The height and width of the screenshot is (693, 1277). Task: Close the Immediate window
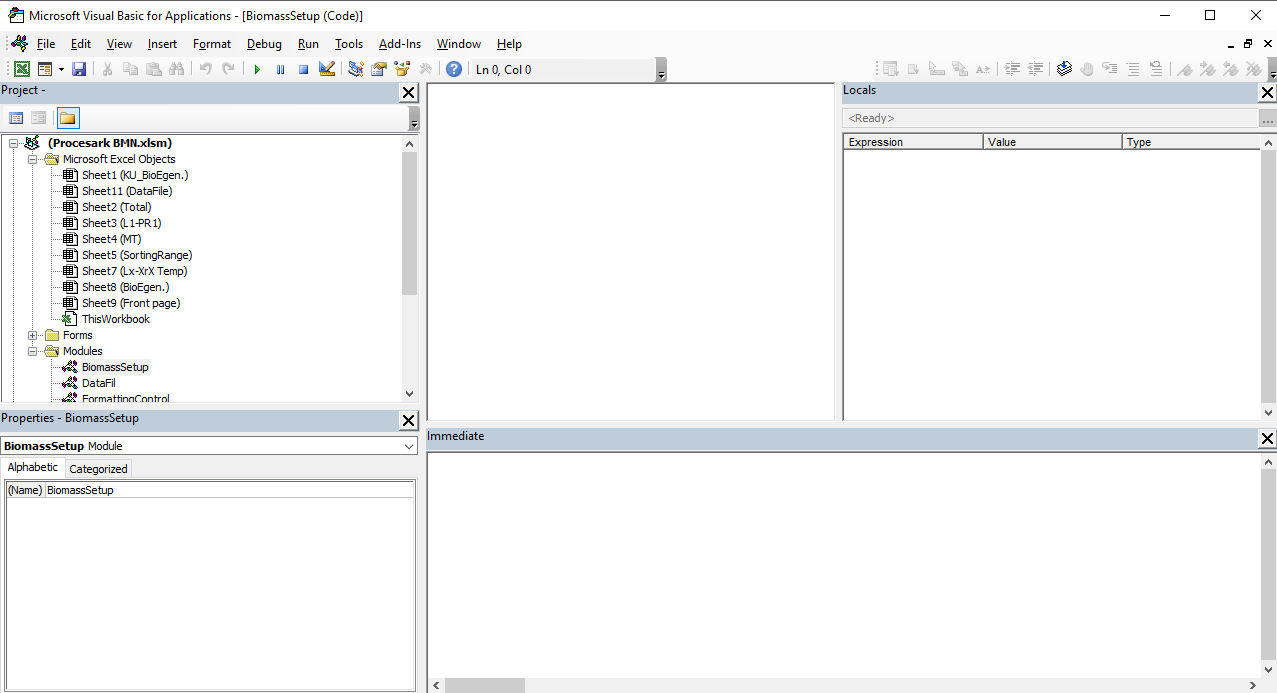(x=1267, y=438)
